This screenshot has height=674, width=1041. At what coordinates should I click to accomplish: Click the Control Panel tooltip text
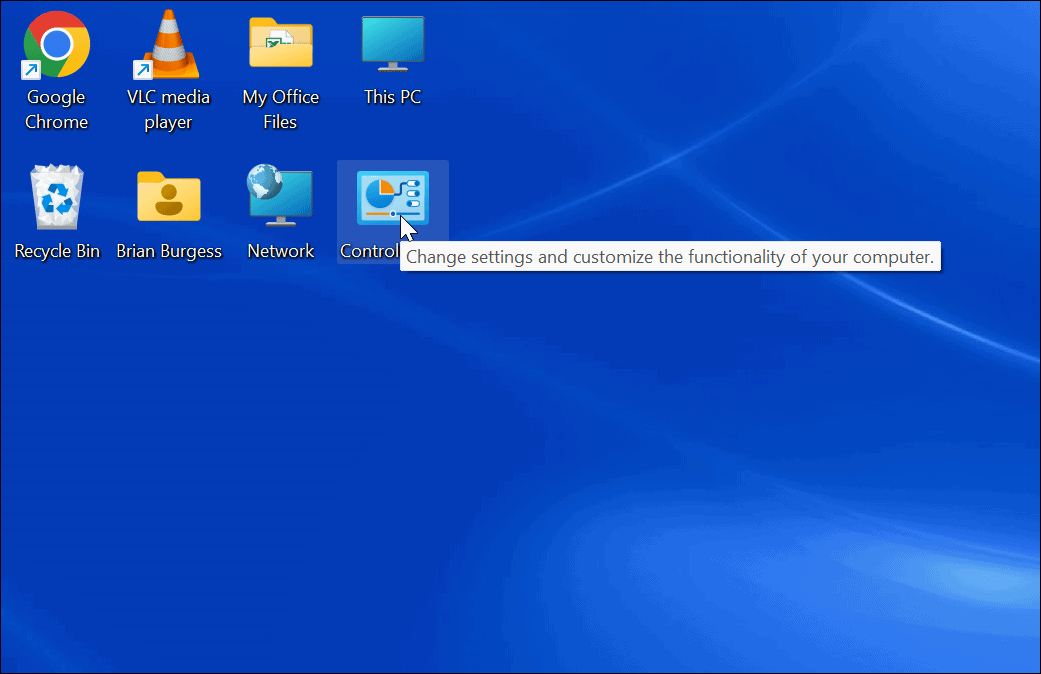[x=670, y=256]
